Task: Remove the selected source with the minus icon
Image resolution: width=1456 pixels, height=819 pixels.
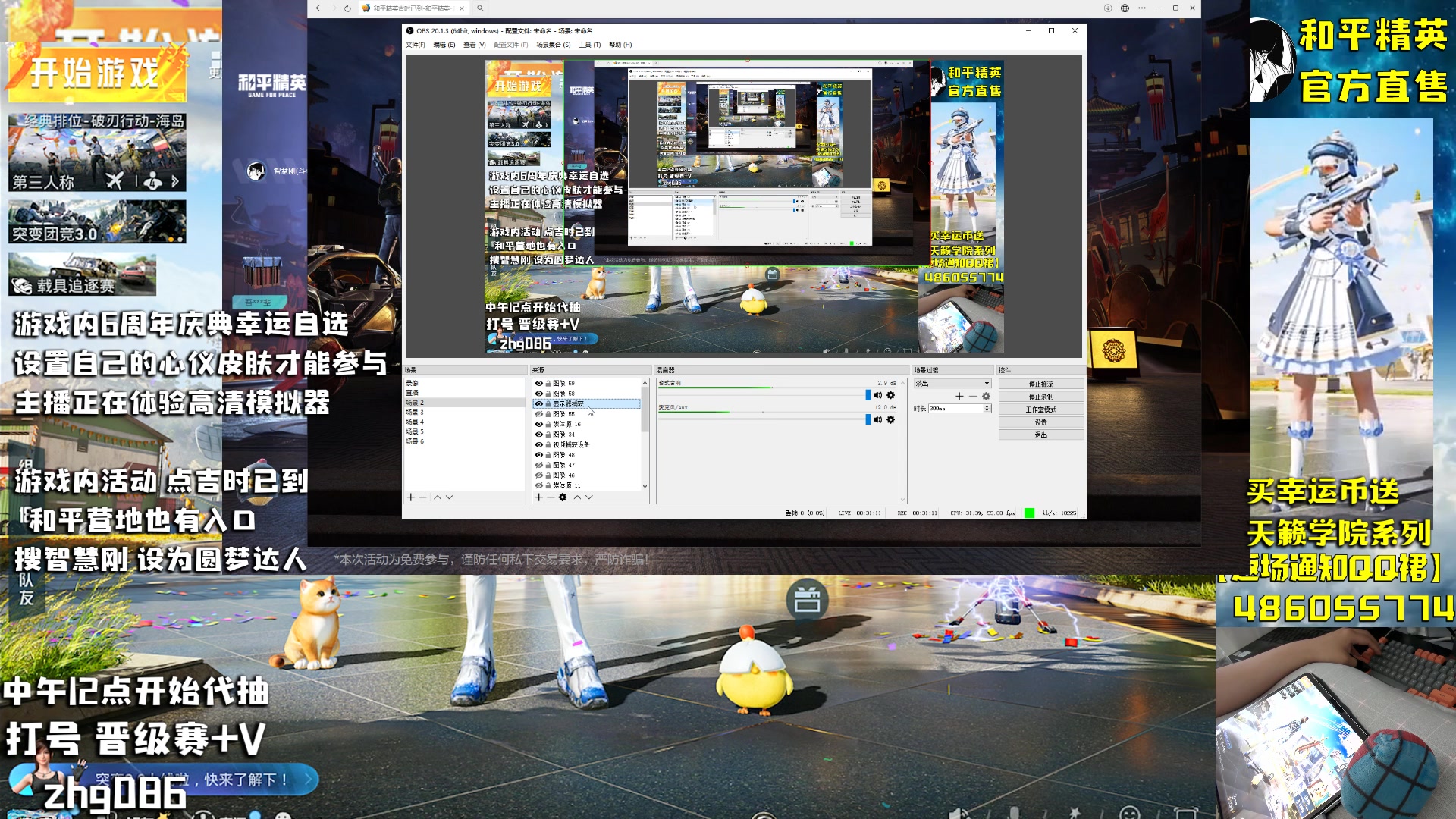Action: coord(551,497)
